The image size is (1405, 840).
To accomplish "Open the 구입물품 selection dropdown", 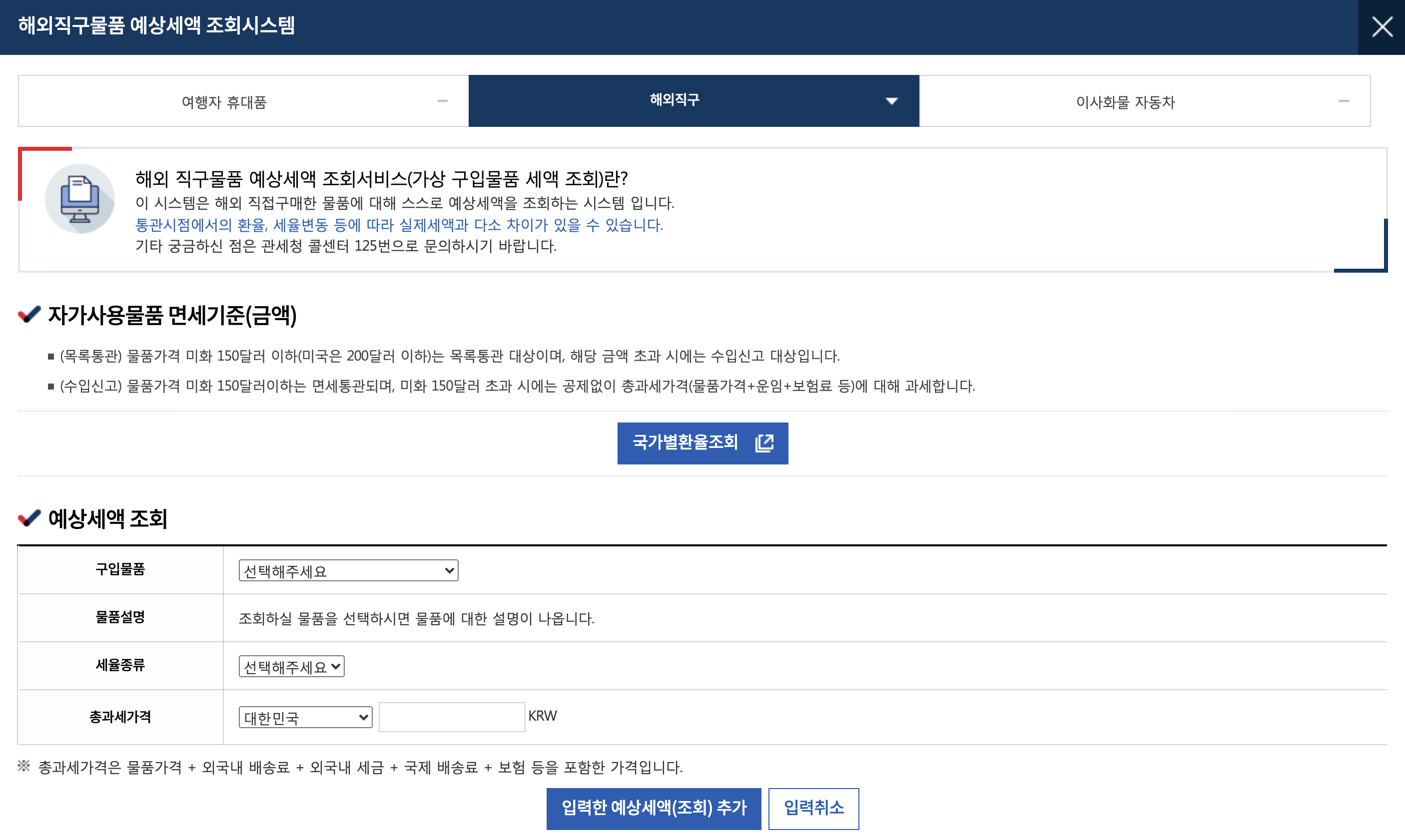I will (348, 570).
